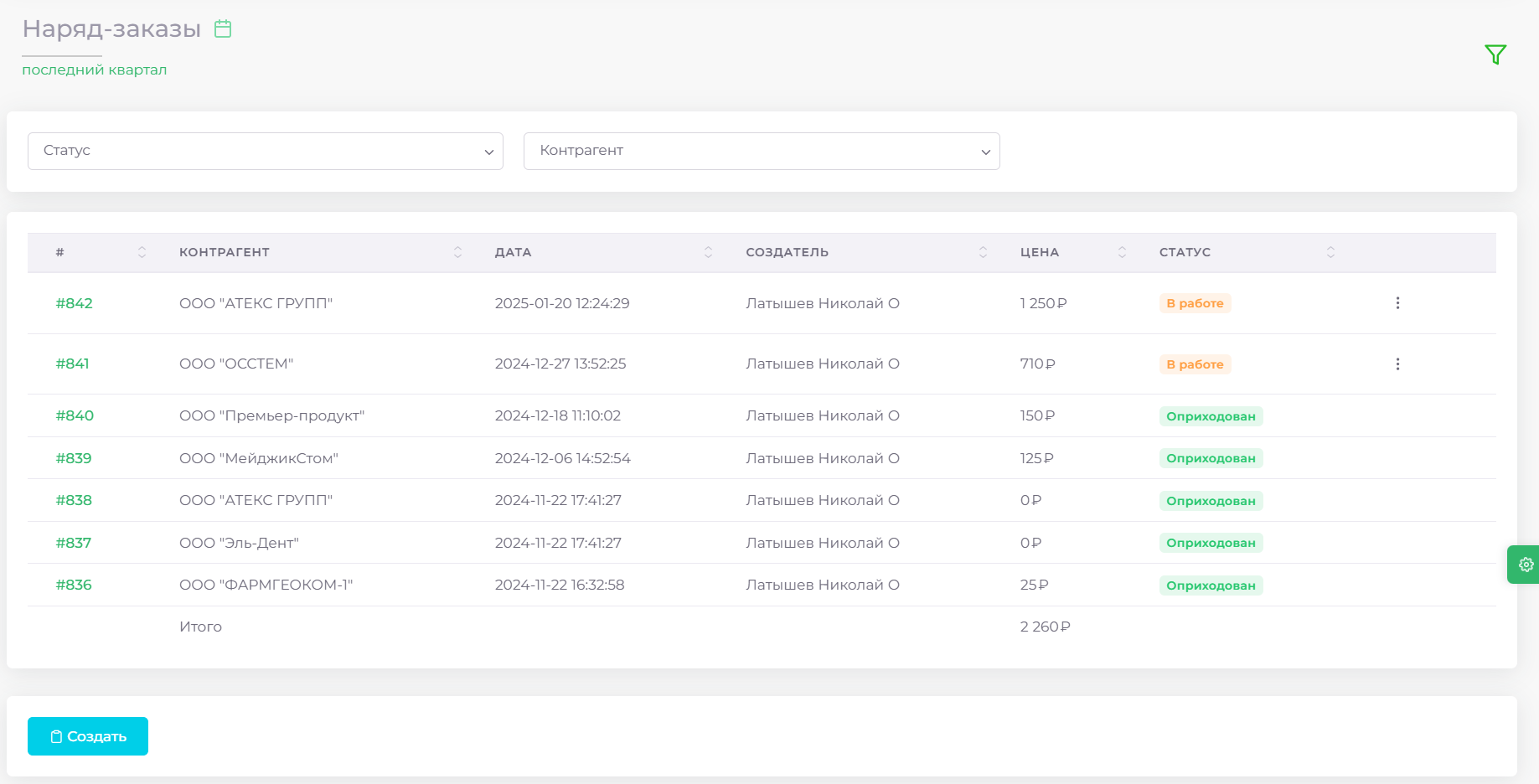Click Оприходован badge in row #840
Screen dimensions: 1539x784
[x=1211, y=416]
